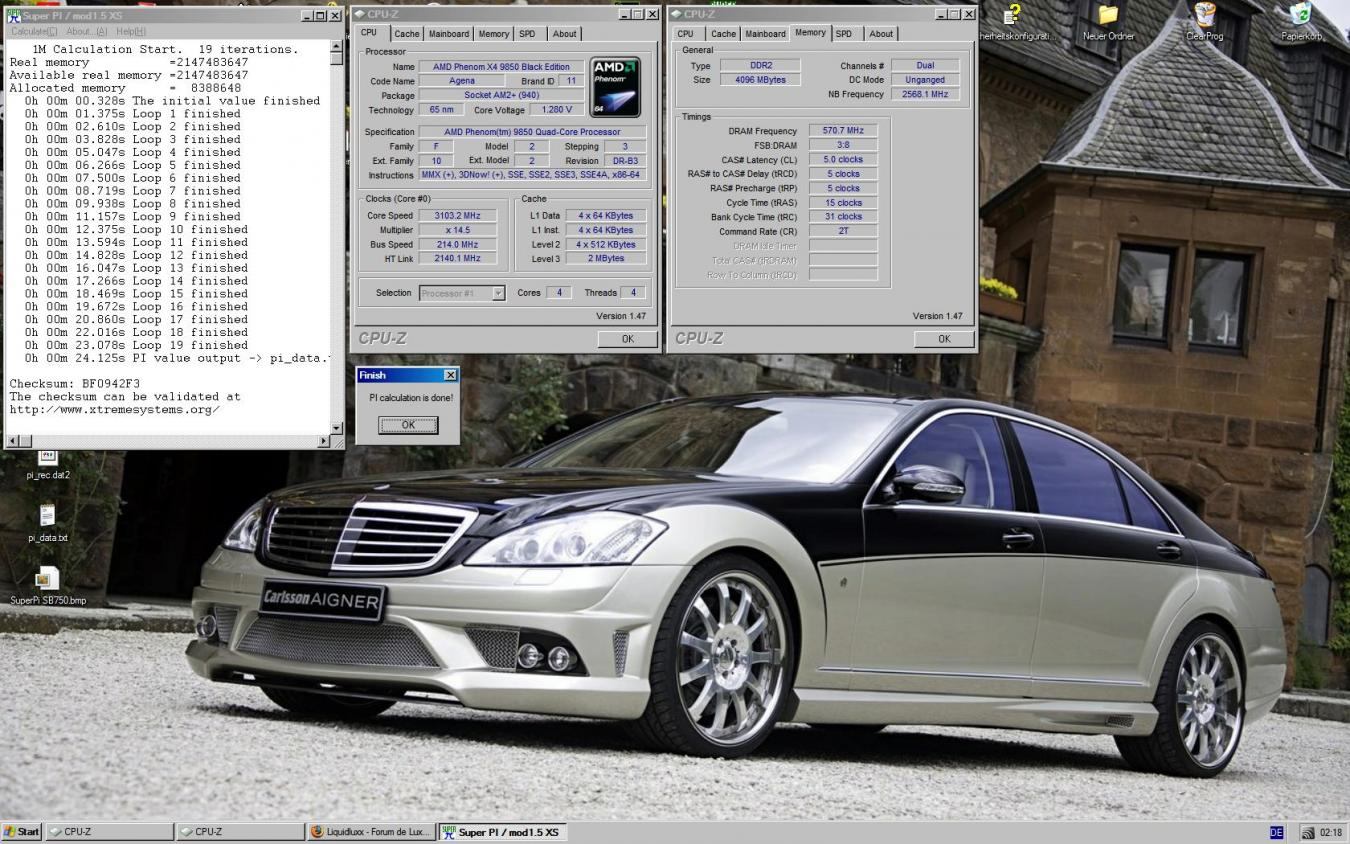This screenshot has height=844, width=1350.
Task: Open the Windows Start button
Action: click(21, 832)
